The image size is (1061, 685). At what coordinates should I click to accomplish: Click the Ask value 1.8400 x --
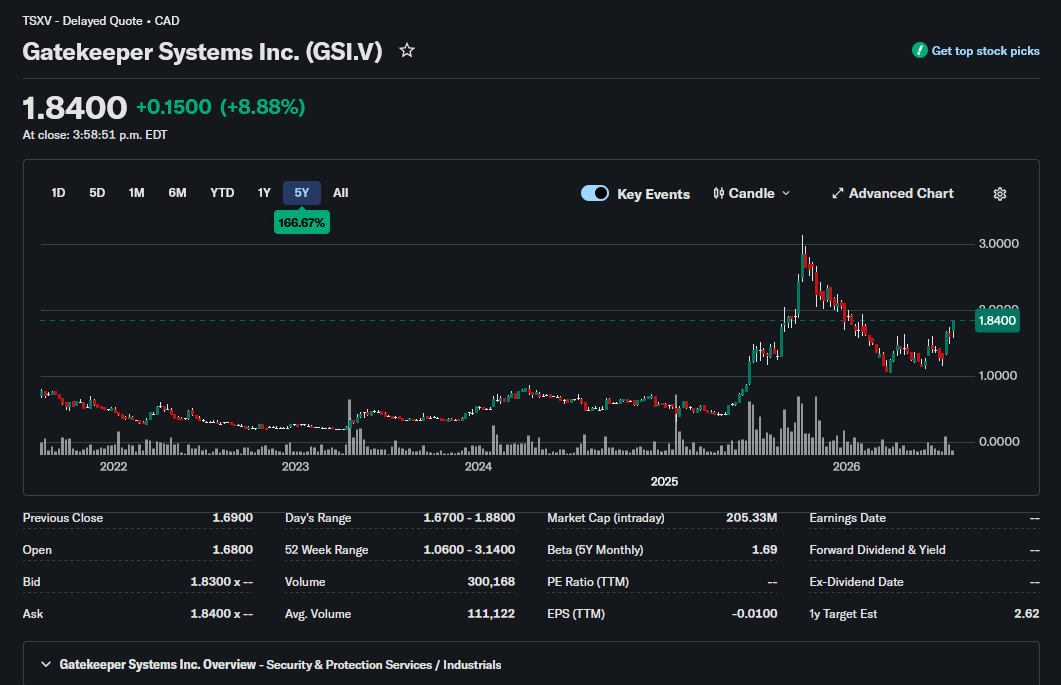221,614
